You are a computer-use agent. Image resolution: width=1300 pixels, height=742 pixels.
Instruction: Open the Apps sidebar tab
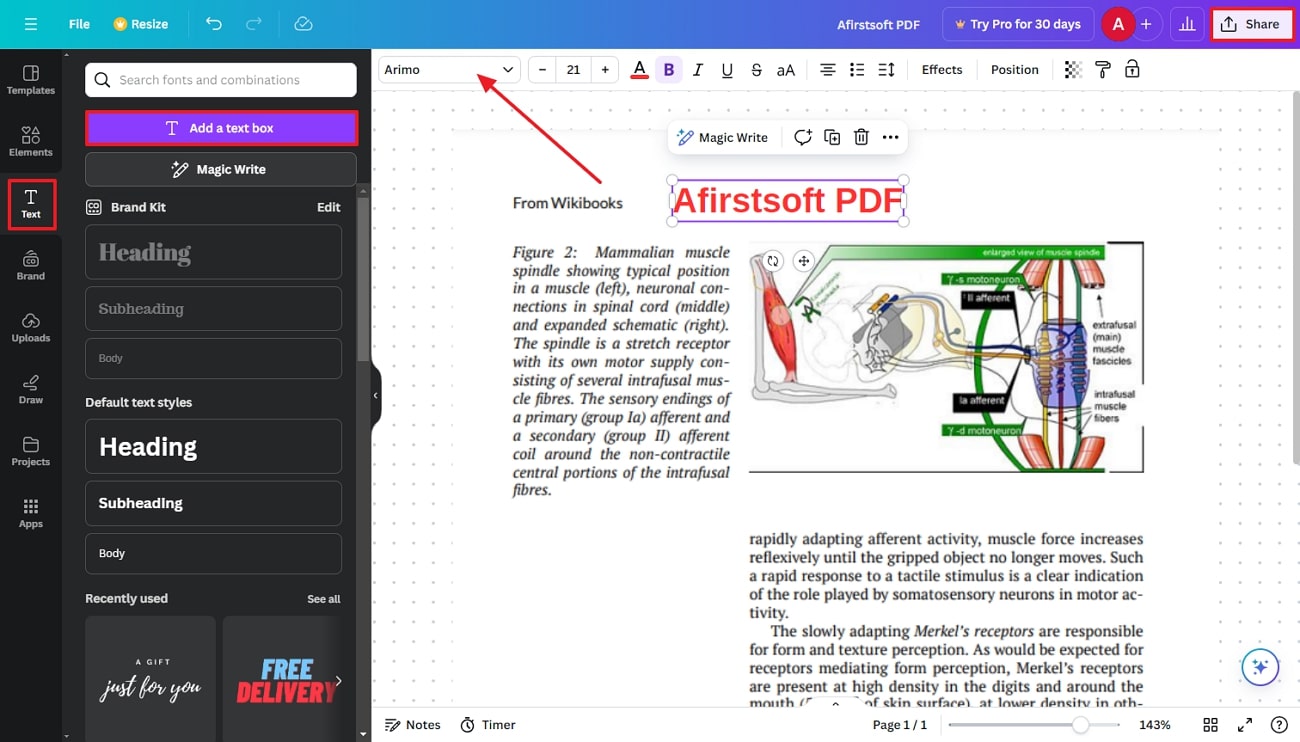click(x=31, y=514)
